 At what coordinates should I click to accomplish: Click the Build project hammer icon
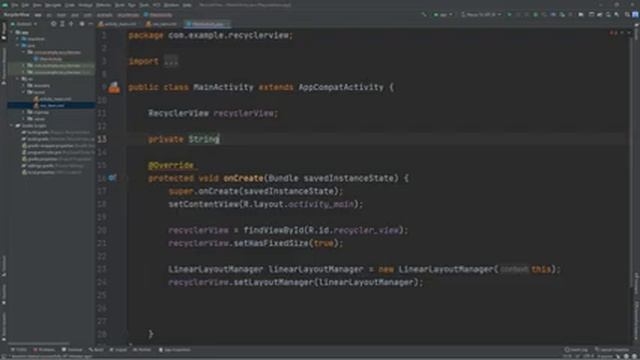tap(424, 15)
